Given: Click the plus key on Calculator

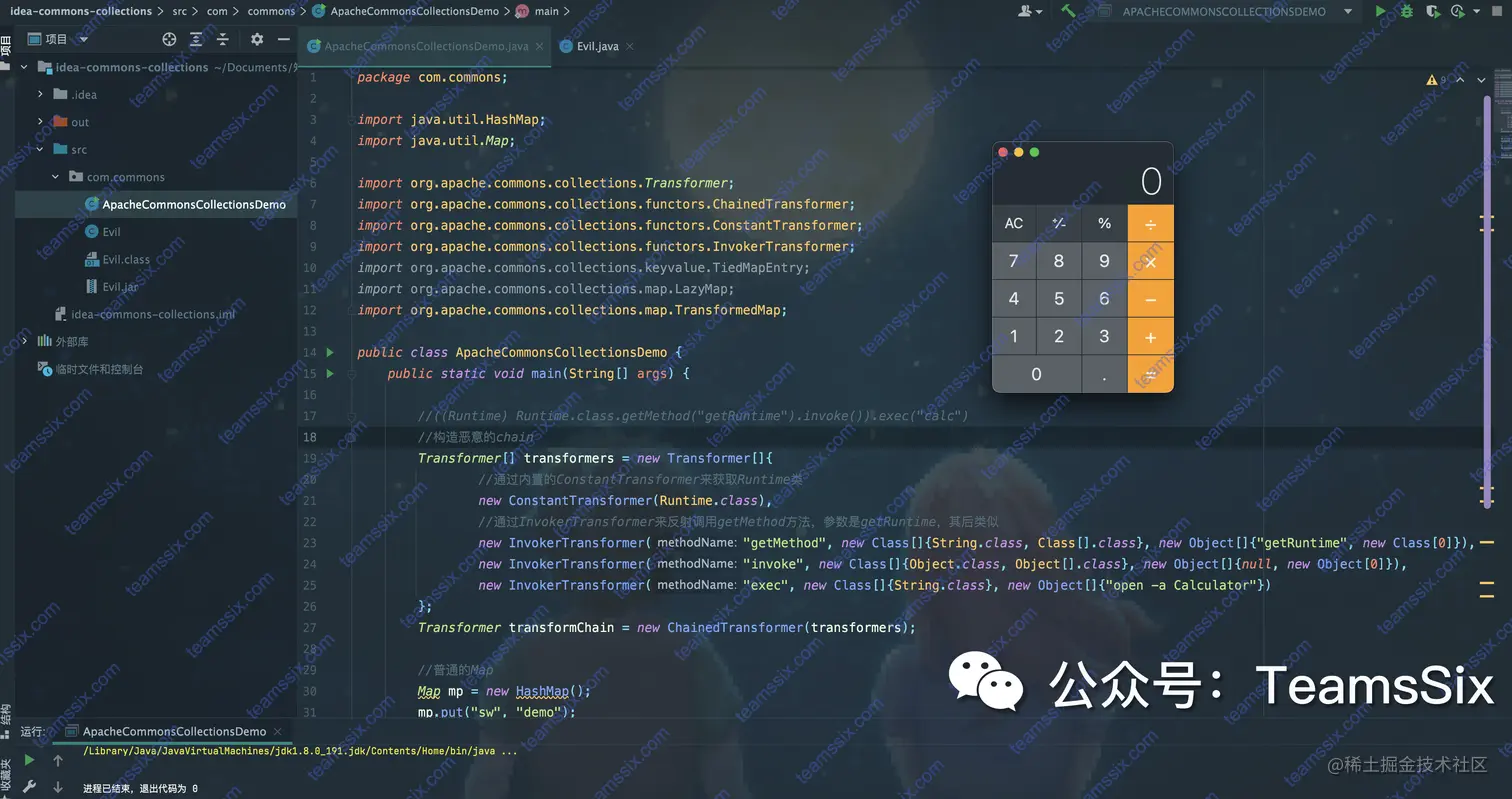Looking at the screenshot, I should pos(1150,336).
